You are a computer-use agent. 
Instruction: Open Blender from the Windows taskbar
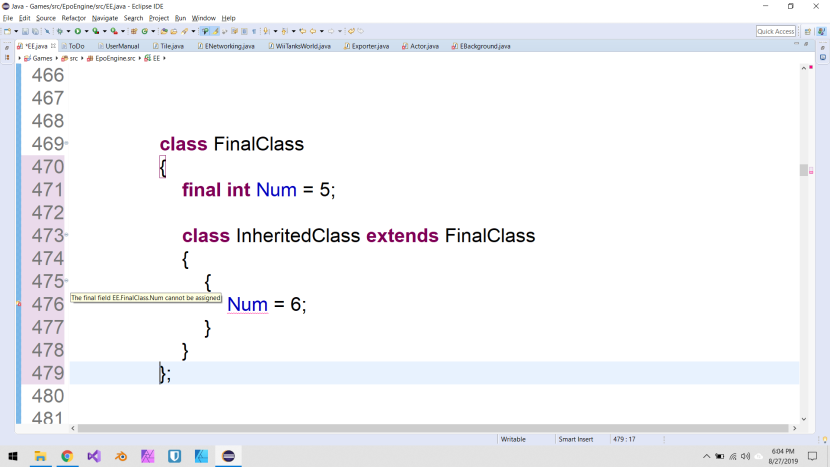(120, 456)
